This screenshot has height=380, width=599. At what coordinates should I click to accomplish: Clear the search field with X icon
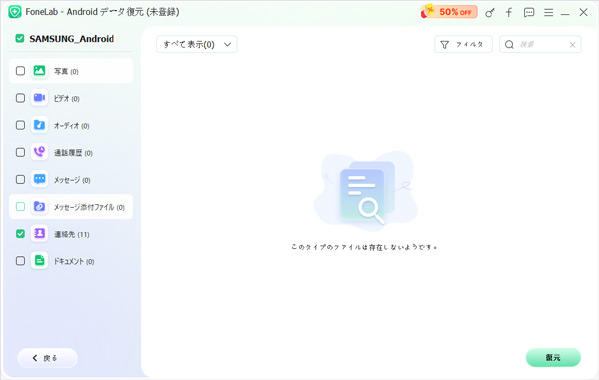tap(572, 45)
